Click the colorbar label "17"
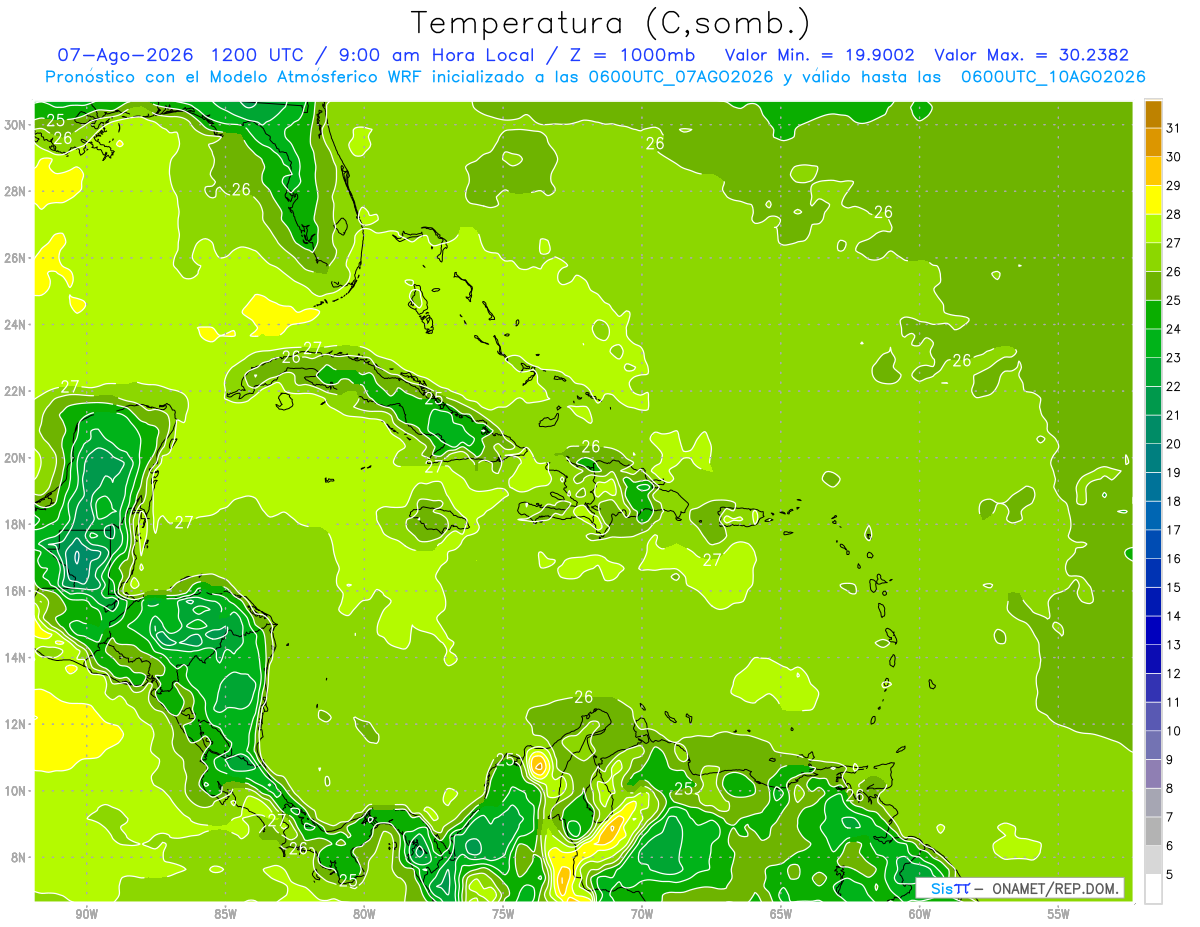Image resolution: width=1200 pixels, height=927 pixels. point(1174,529)
